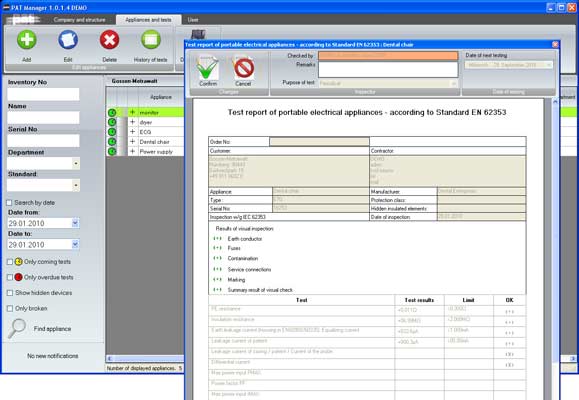Click the Cancel icon in report dialog
579x400 pixels.
click(x=243, y=68)
